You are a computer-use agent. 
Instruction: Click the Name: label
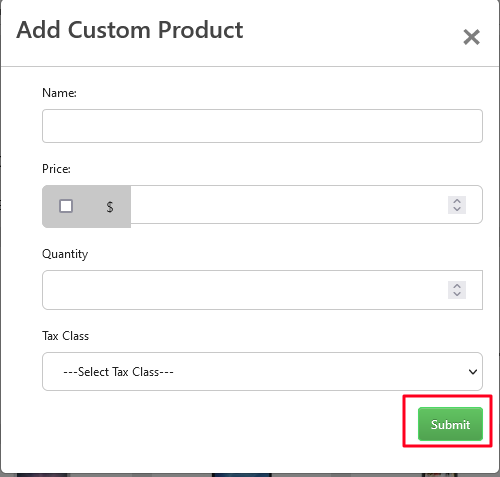point(59,93)
